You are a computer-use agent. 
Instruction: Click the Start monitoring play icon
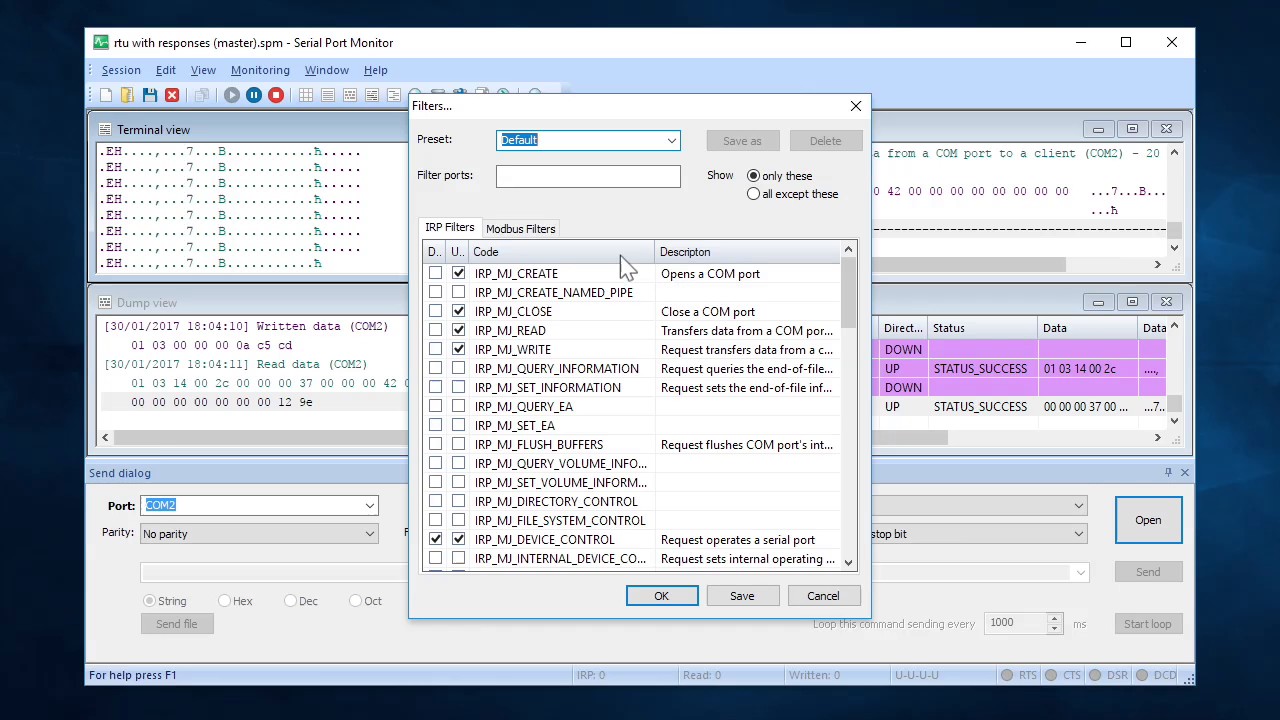point(232,95)
